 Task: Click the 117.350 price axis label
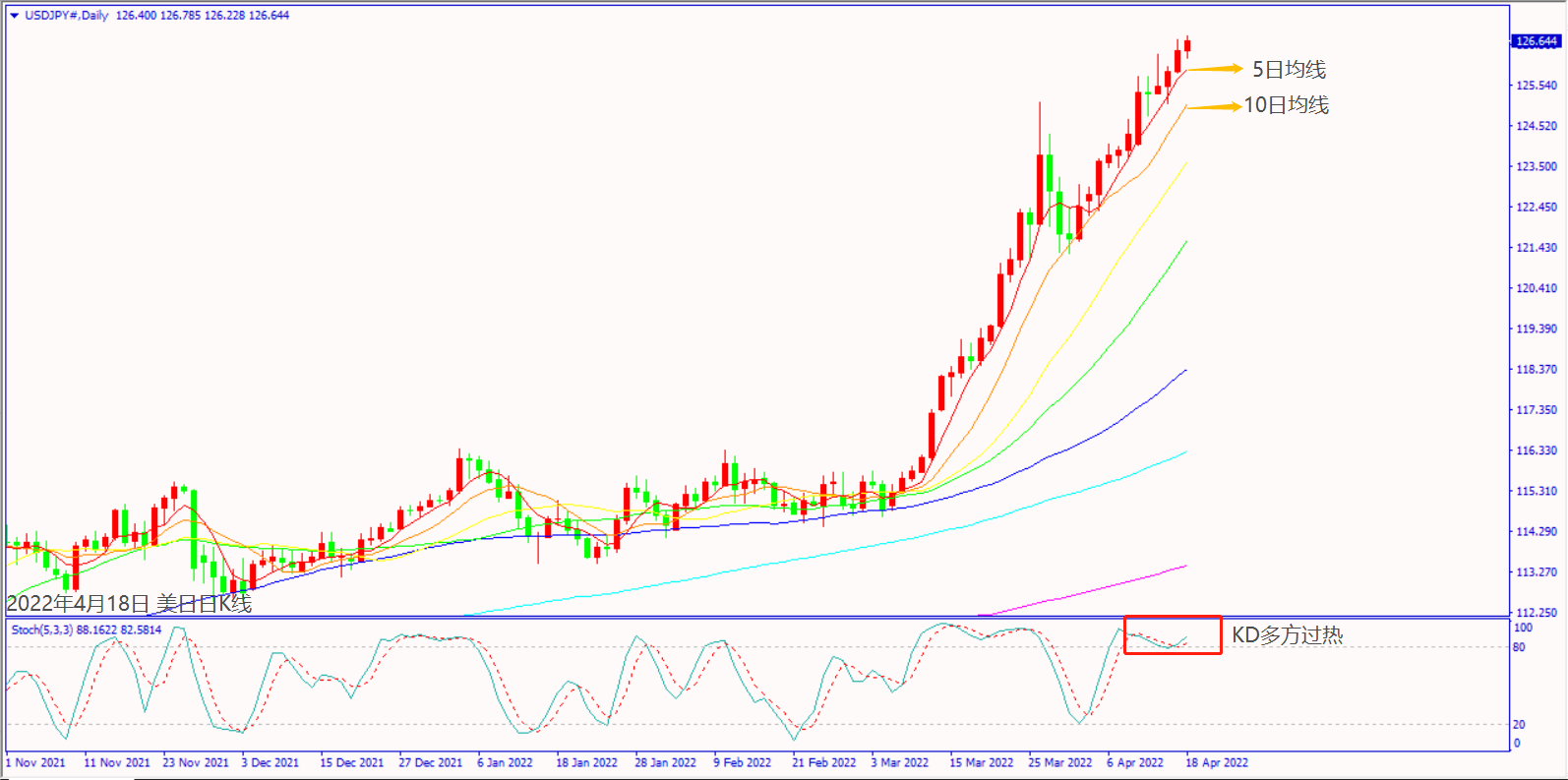click(1537, 409)
